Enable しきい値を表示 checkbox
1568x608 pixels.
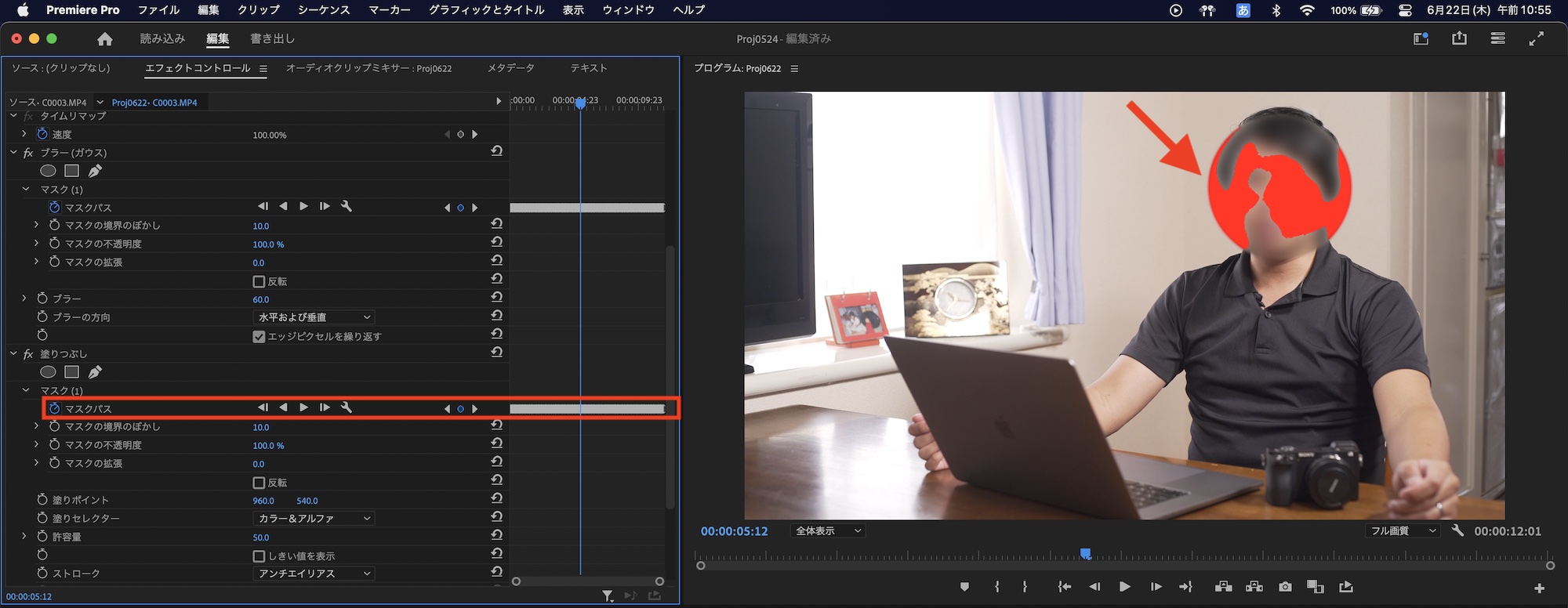click(x=259, y=556)
